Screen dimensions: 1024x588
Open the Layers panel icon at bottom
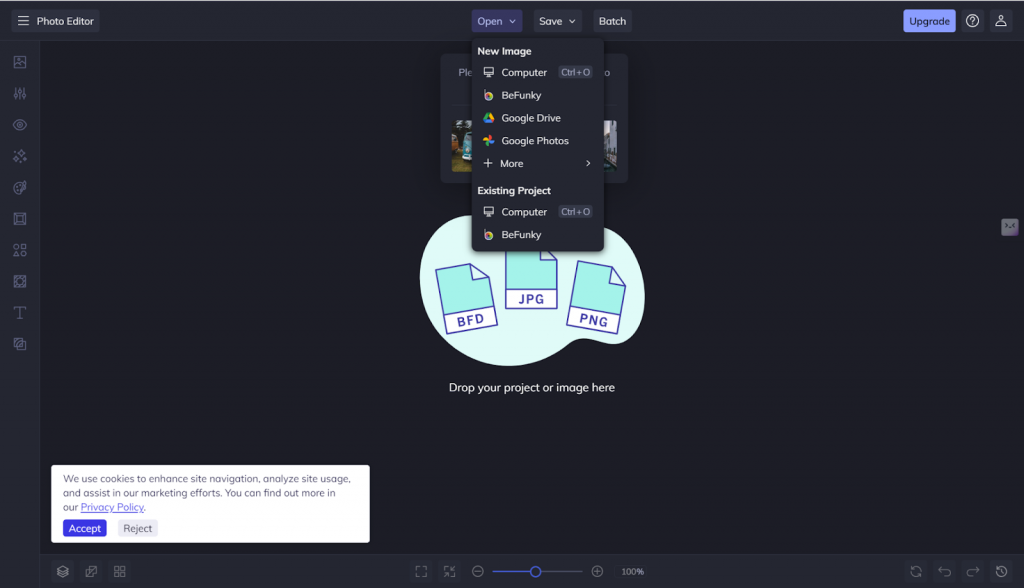63,571
